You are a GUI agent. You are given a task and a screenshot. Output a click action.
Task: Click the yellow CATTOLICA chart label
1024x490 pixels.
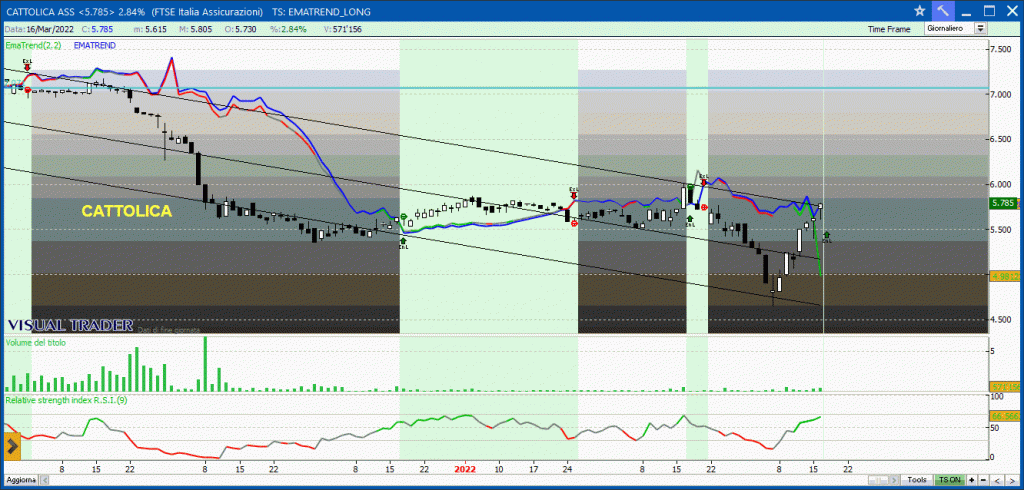pyautogui.click(x=127, y=211)
